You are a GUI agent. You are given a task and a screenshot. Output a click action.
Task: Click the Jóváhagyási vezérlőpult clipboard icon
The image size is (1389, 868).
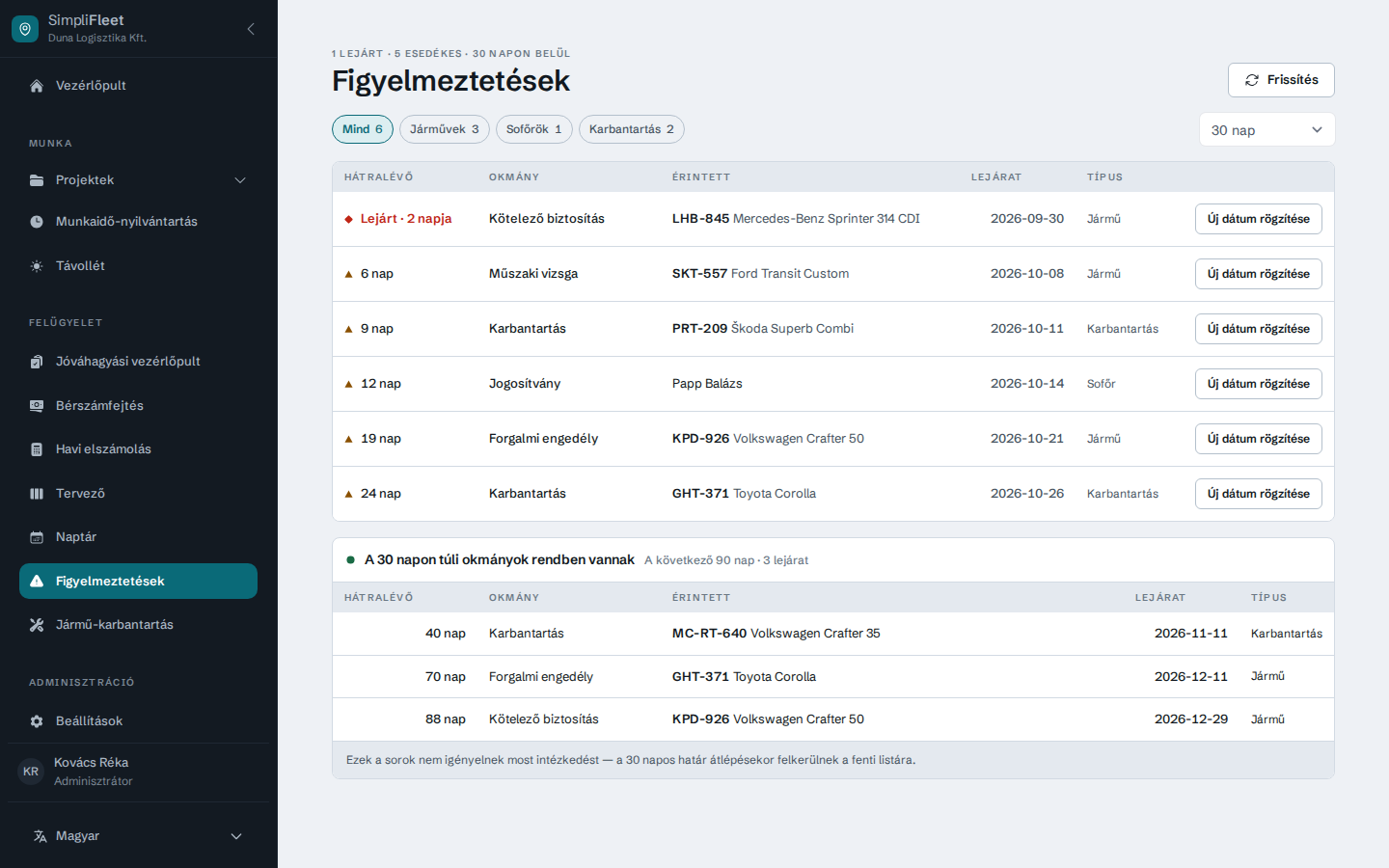point(37,362)
